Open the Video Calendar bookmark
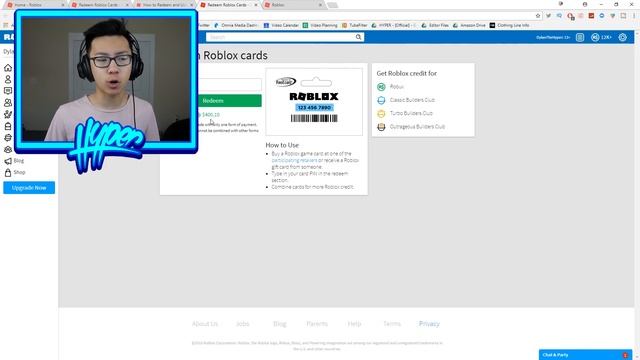Viewport: 640px width, 360px height. coord(281,25)
